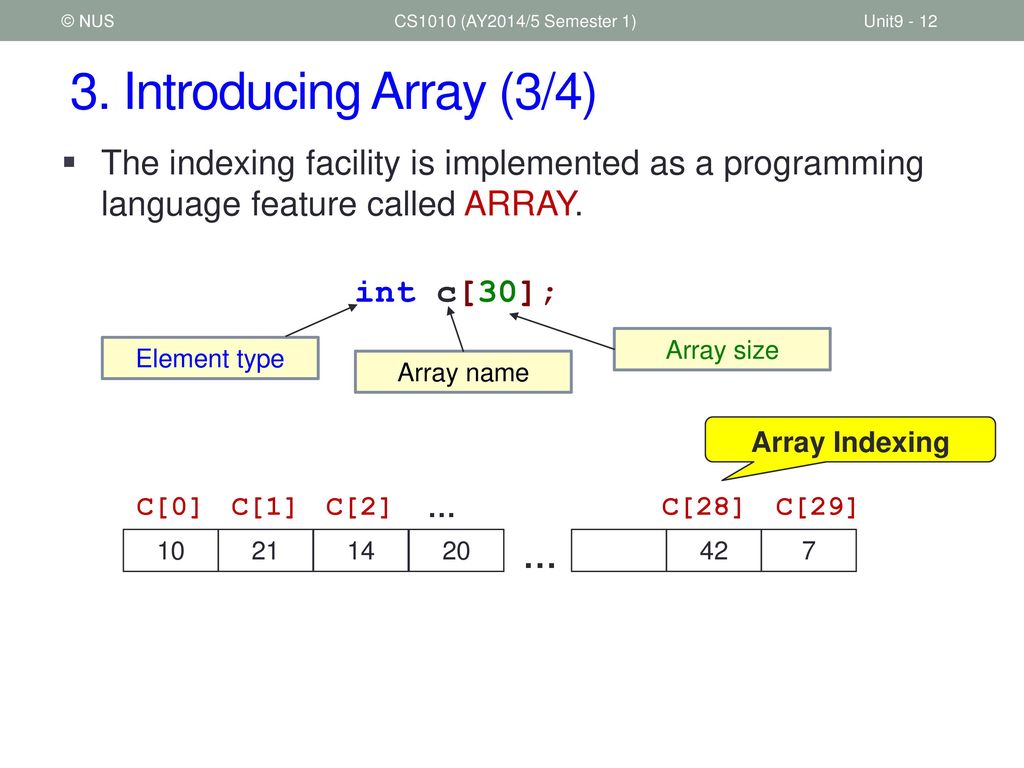Click the 'C[2]' index label
This screenshot has height=768, width=1024.
358,506
